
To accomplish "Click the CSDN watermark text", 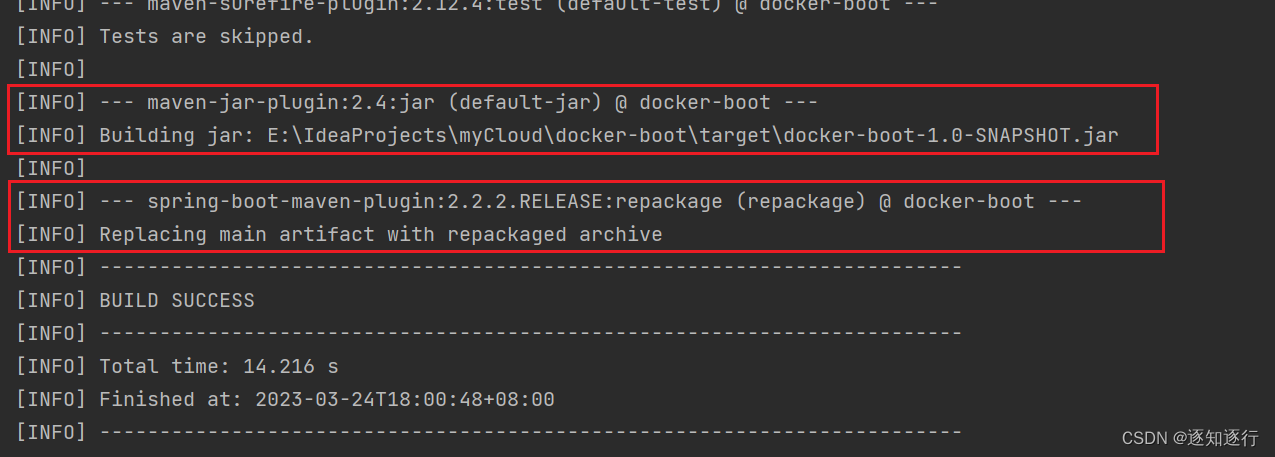I will tap(1190, 438).
